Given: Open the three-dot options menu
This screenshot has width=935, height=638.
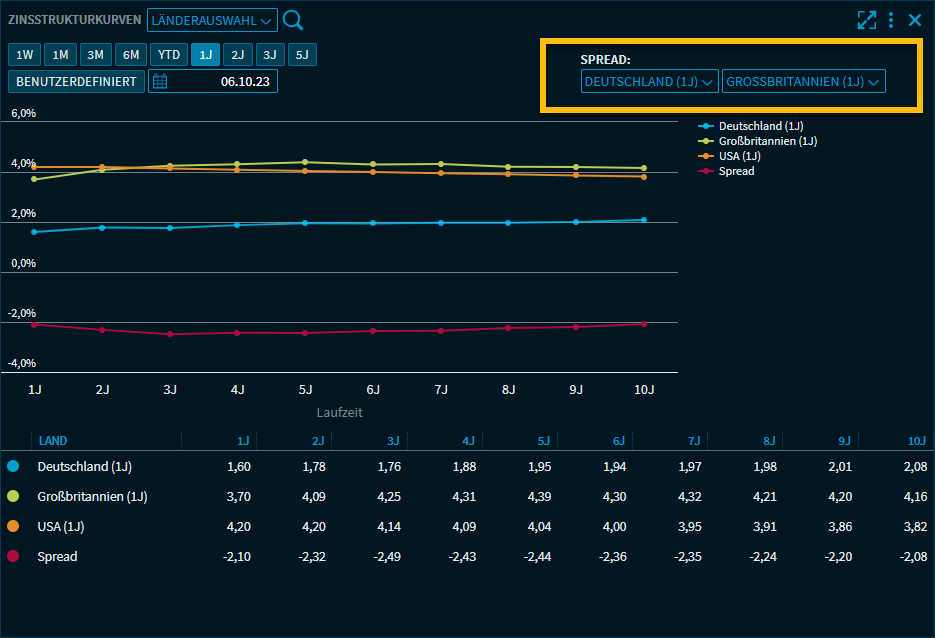Looking at the screenshot, I should point(891,20).
